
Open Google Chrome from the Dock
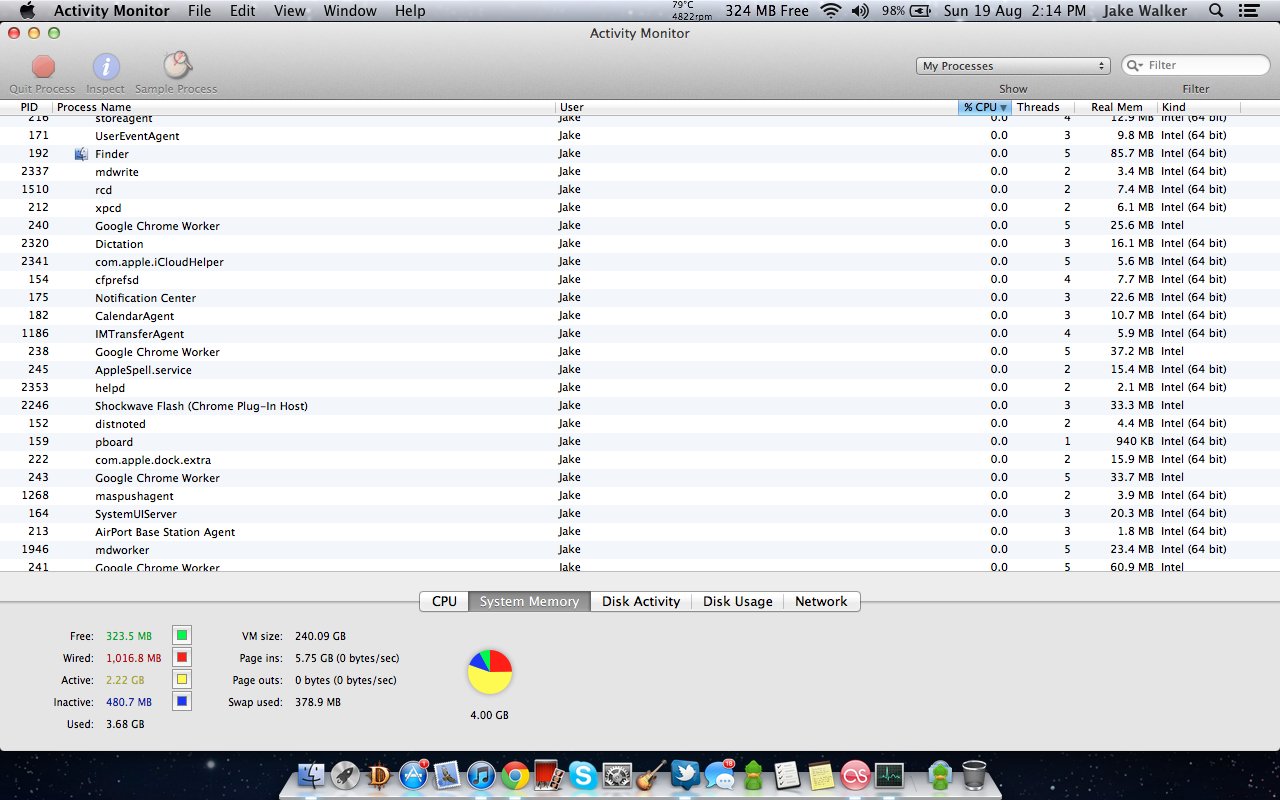(515, 774)
